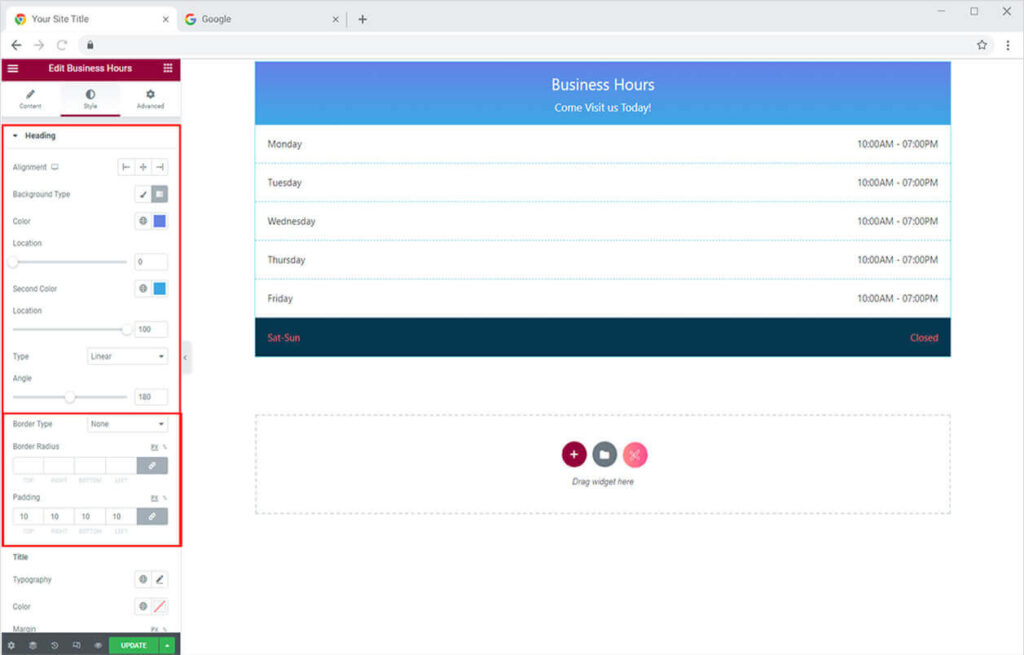Toggle linked values for Border Radius

click(x=152, y=466)
